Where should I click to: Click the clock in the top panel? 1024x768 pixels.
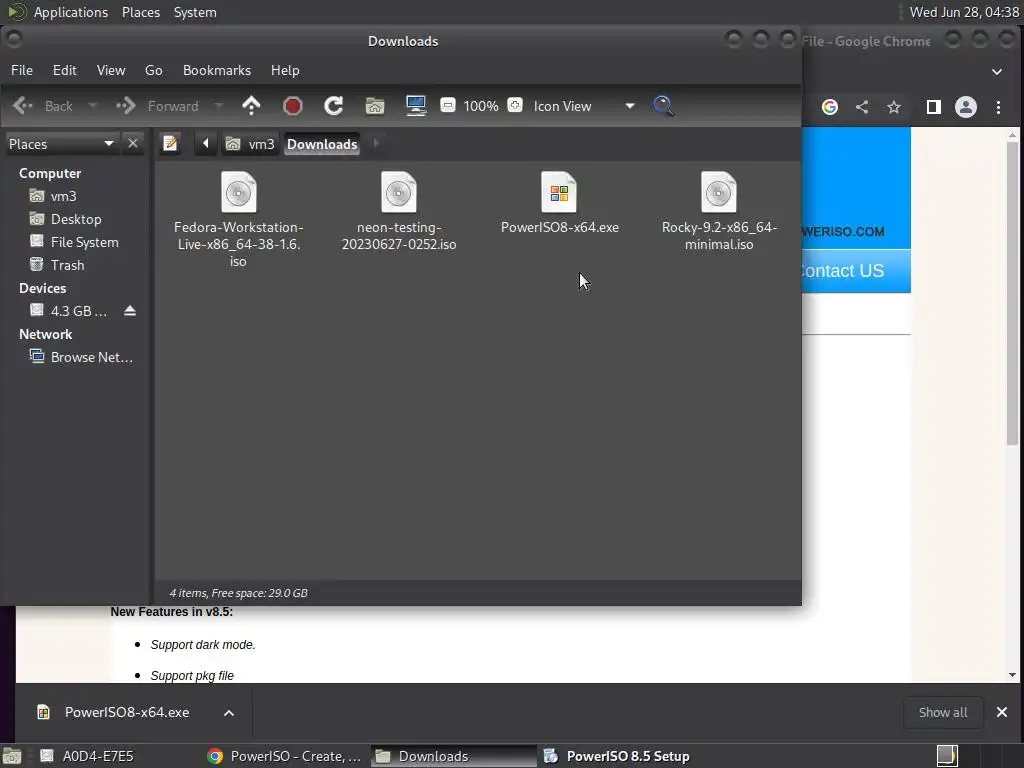point(964,12)
